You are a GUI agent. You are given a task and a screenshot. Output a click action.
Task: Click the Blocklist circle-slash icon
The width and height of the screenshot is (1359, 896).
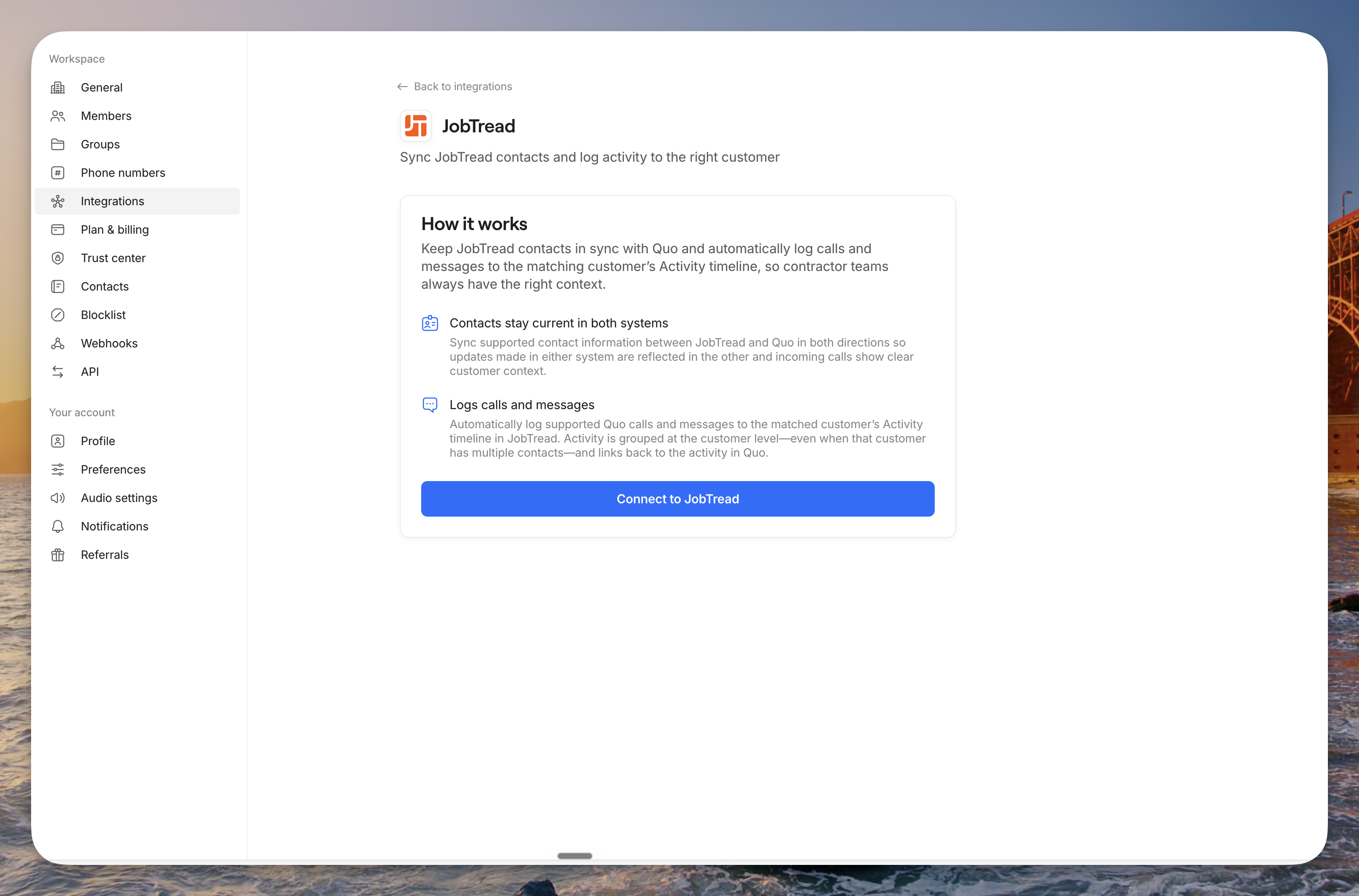pyautogui.click(x=58, y=315)
